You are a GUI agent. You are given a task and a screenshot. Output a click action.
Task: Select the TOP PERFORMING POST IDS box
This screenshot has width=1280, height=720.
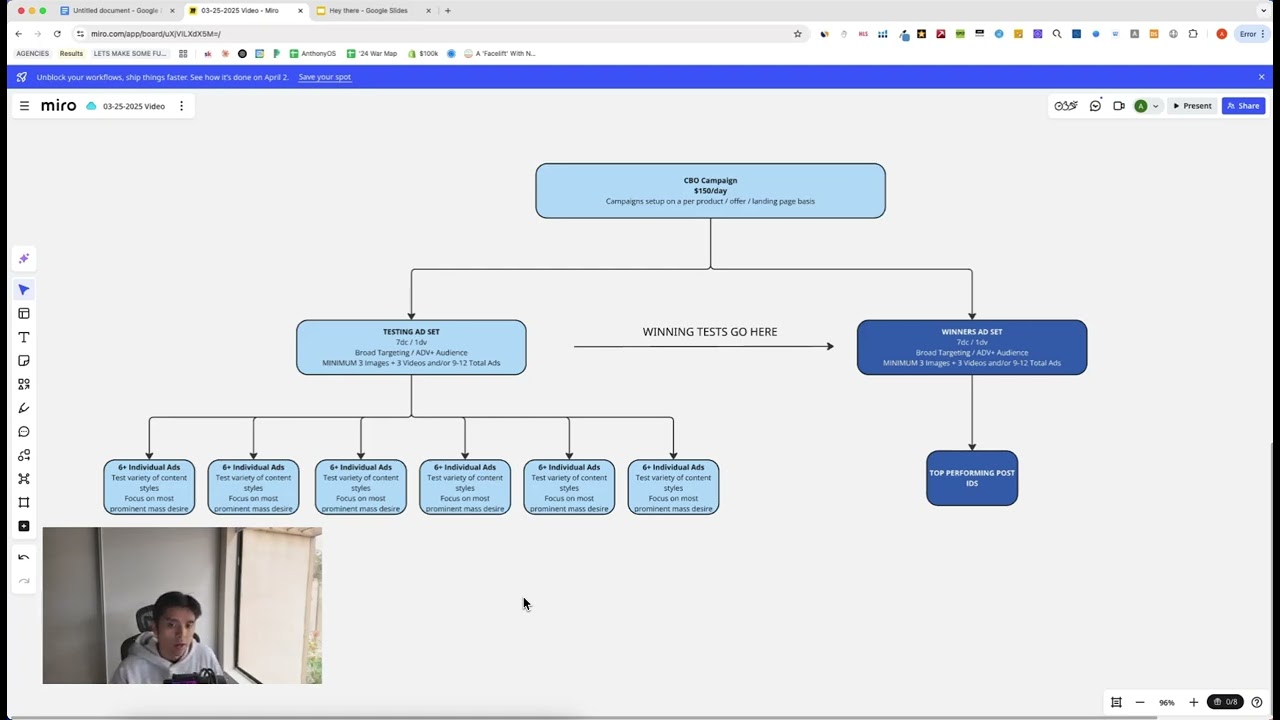click(972, 478)
